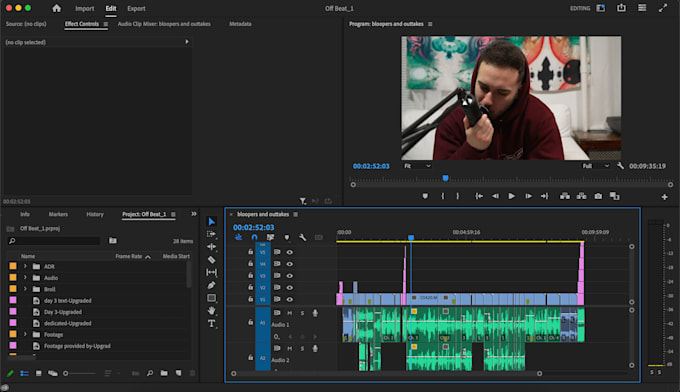Click the Lift button in Program Monitor
The image size is (680, 392).
565,196
